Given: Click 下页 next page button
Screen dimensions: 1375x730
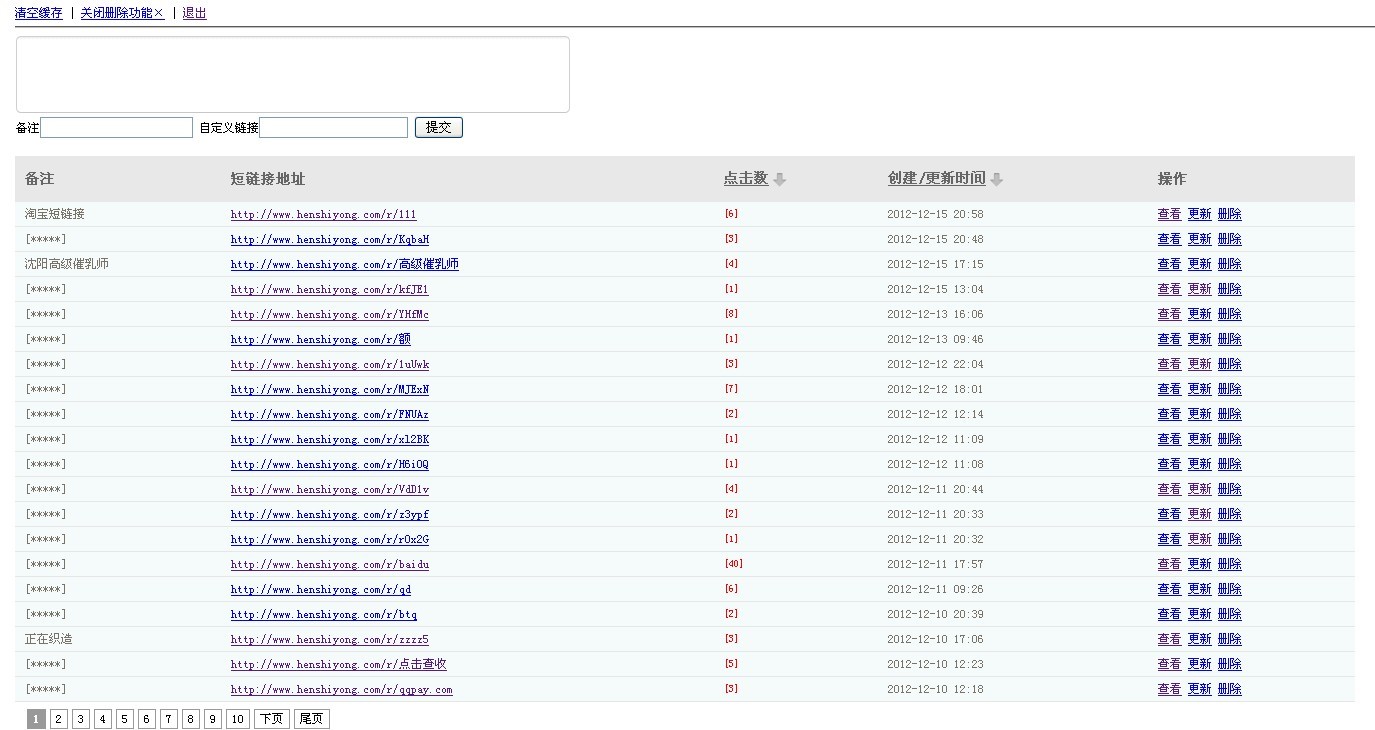Looking at the screenshot, I should [x=271, y=719].
